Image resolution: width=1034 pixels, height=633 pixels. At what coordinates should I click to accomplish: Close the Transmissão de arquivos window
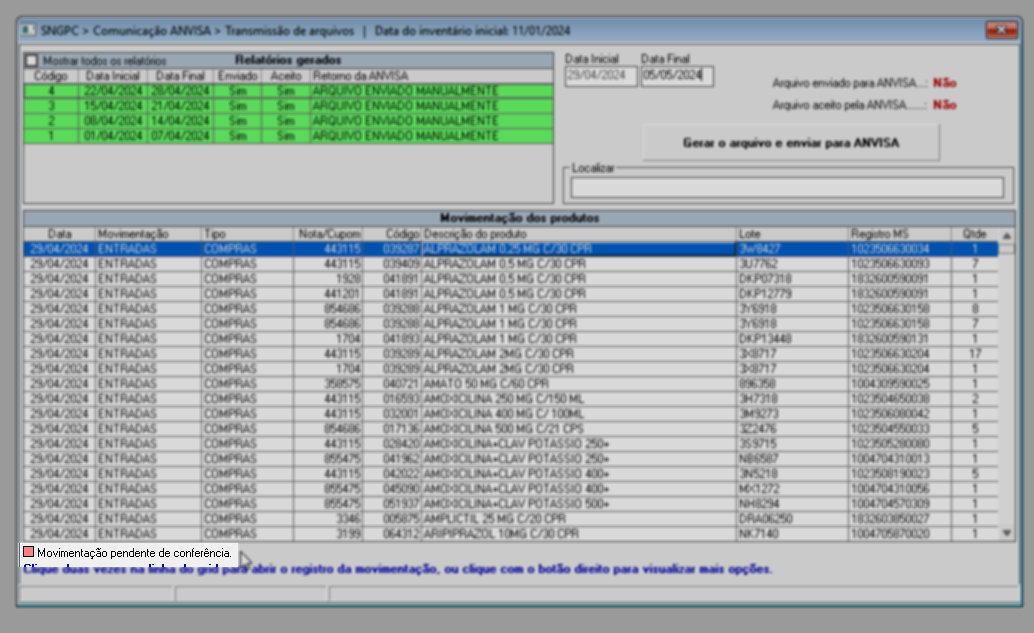tap(1001, 30)
